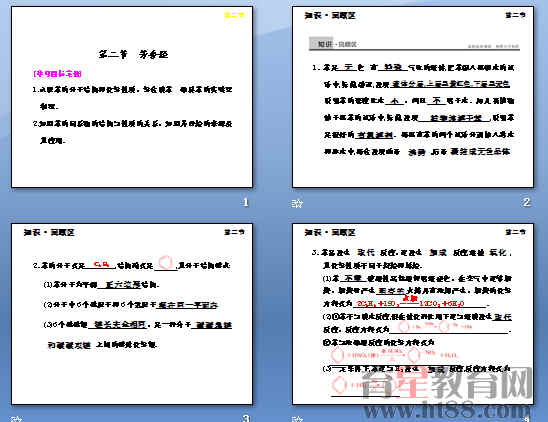Select the slide 4 thumbnail

tap(413, 314)
